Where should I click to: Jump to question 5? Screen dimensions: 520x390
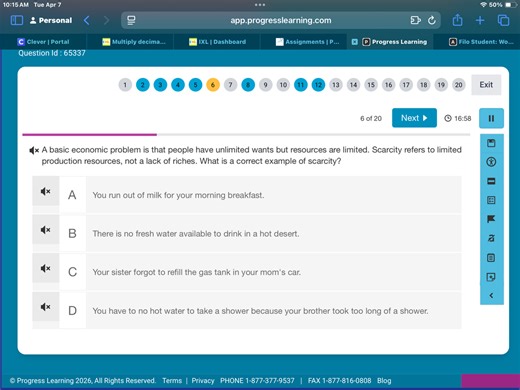[x=195, y=85]
